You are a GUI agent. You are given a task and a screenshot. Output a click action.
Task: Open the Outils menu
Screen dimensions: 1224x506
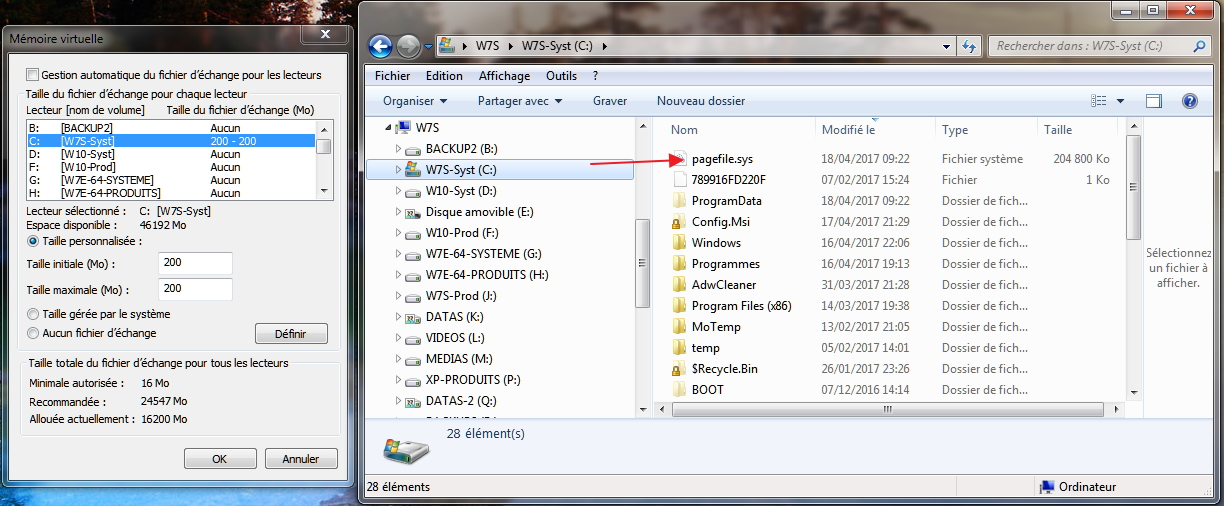click(561, 76)
